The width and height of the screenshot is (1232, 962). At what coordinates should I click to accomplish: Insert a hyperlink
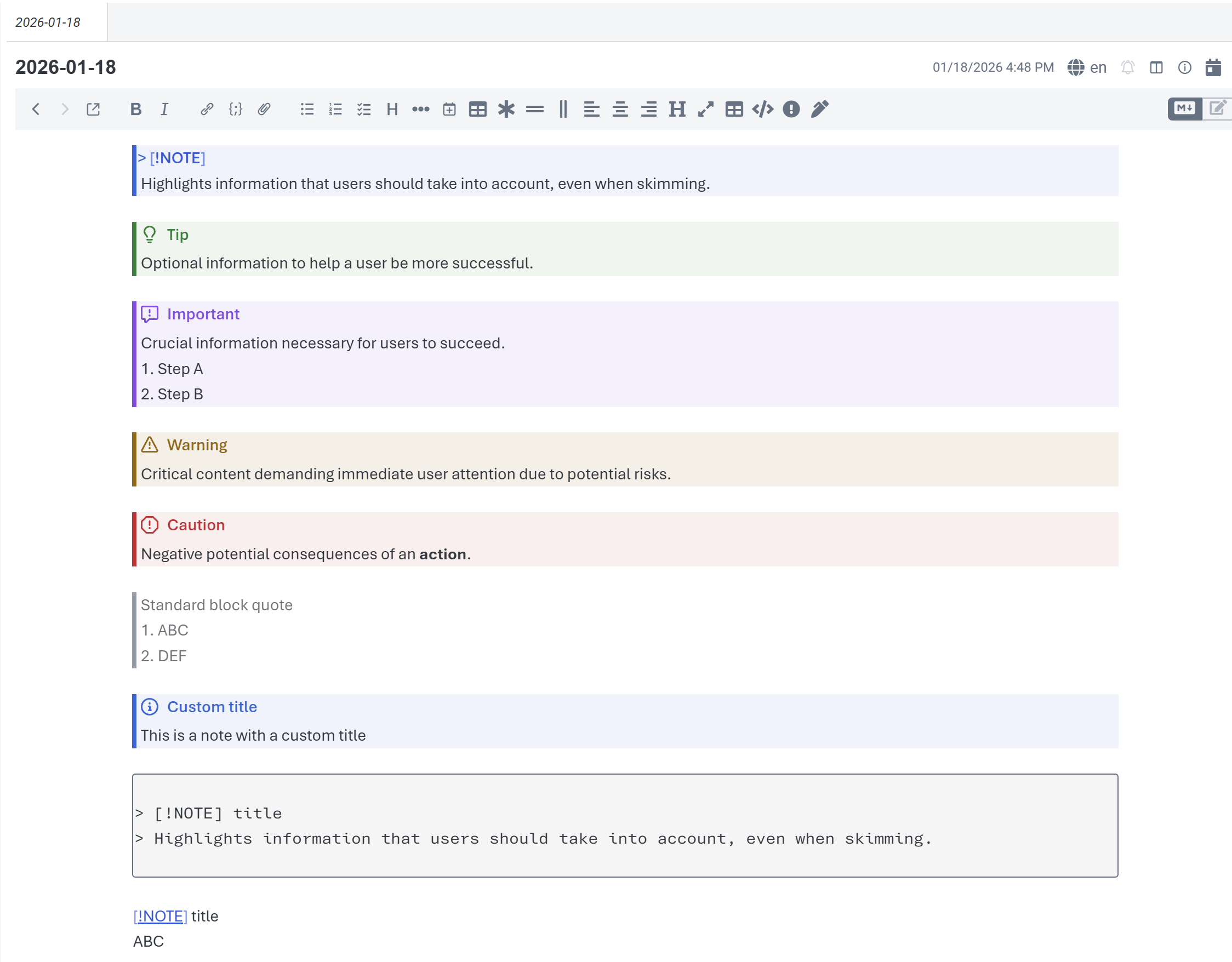pyautogui.click(x=207, y=109)
